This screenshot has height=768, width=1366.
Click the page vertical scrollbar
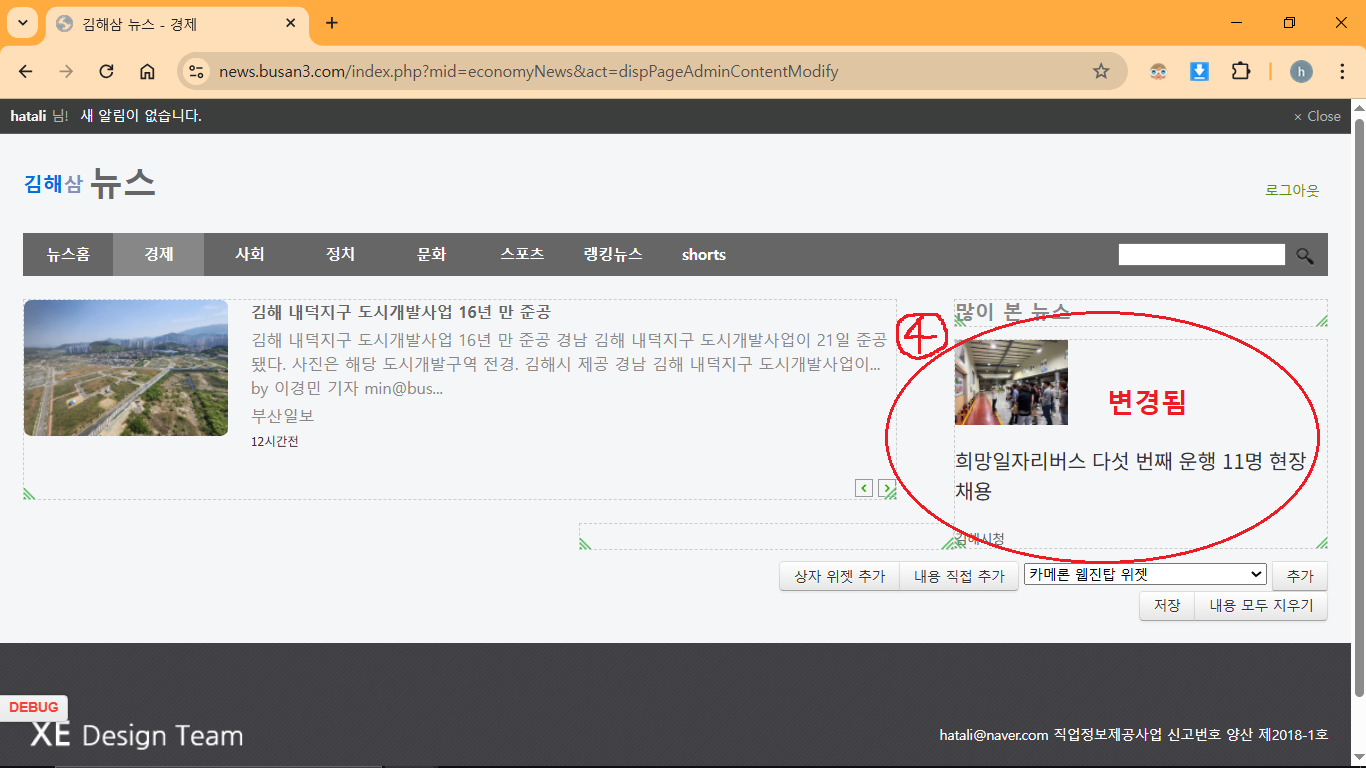[1358, 408]
